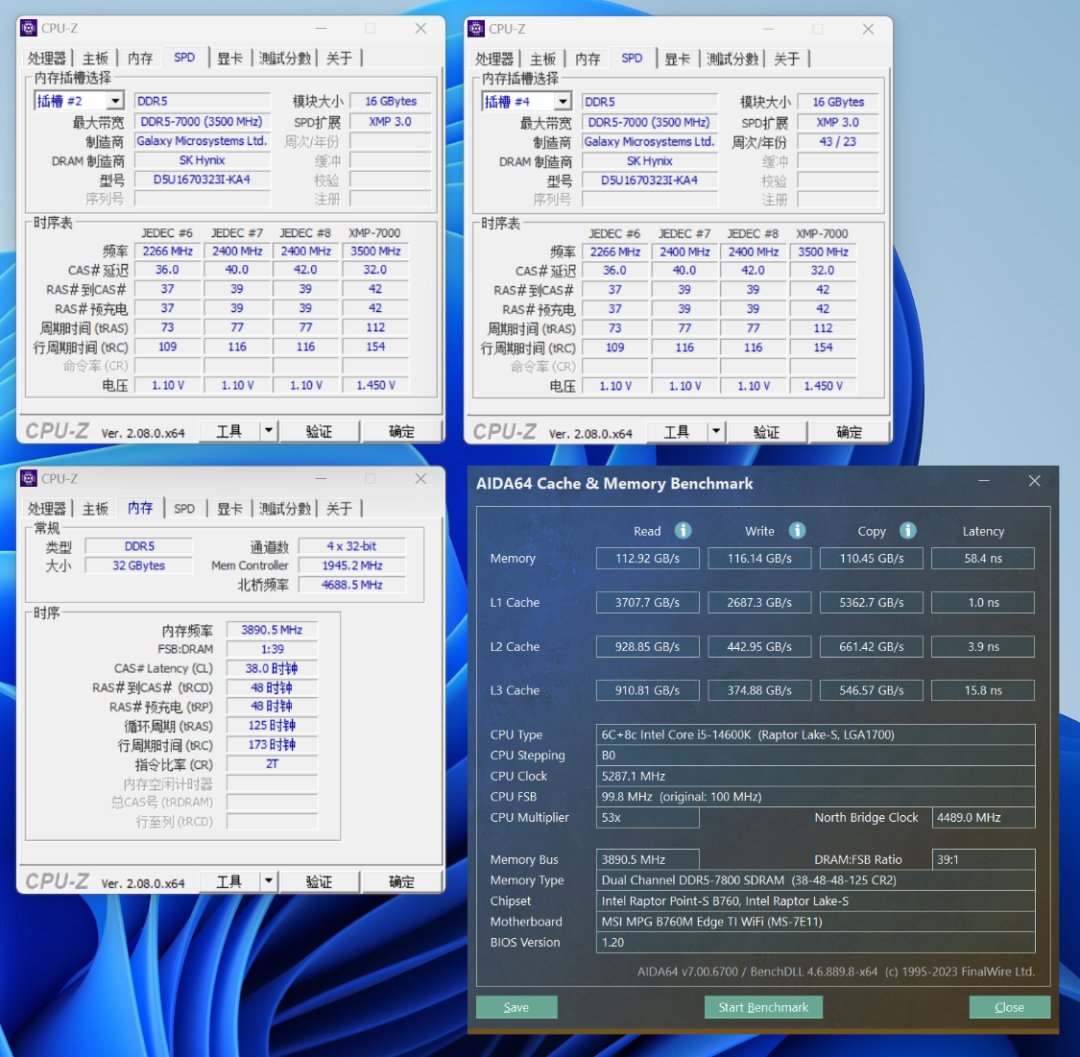Click L2 Cache read 928.85 GB/s
1080x1057 pixels.
click(x=647, y=646)
